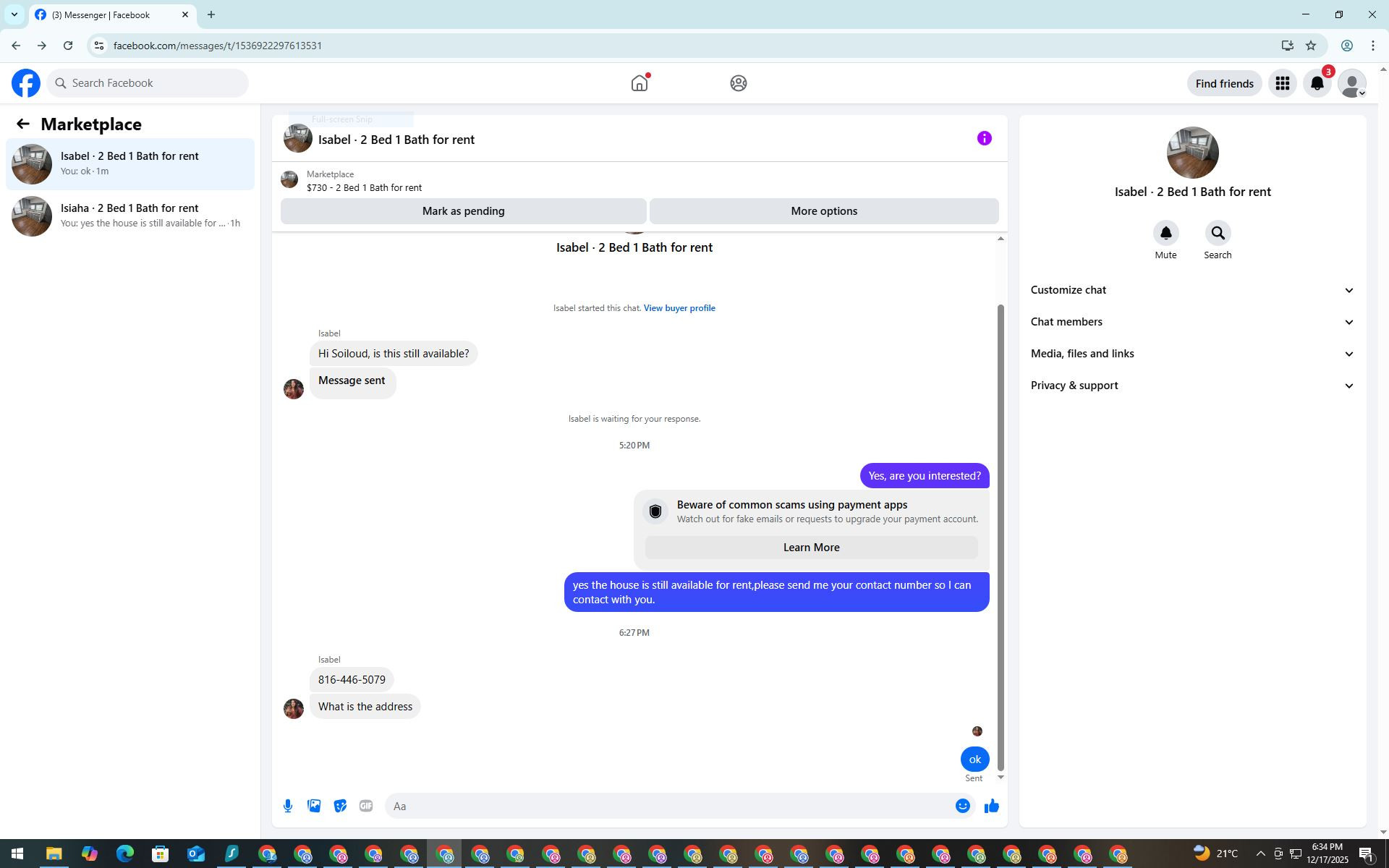The width and height of the screenshot is (1389, 868).
Task: Go to Facebook Home tab
Action: [x=640, y=83]
